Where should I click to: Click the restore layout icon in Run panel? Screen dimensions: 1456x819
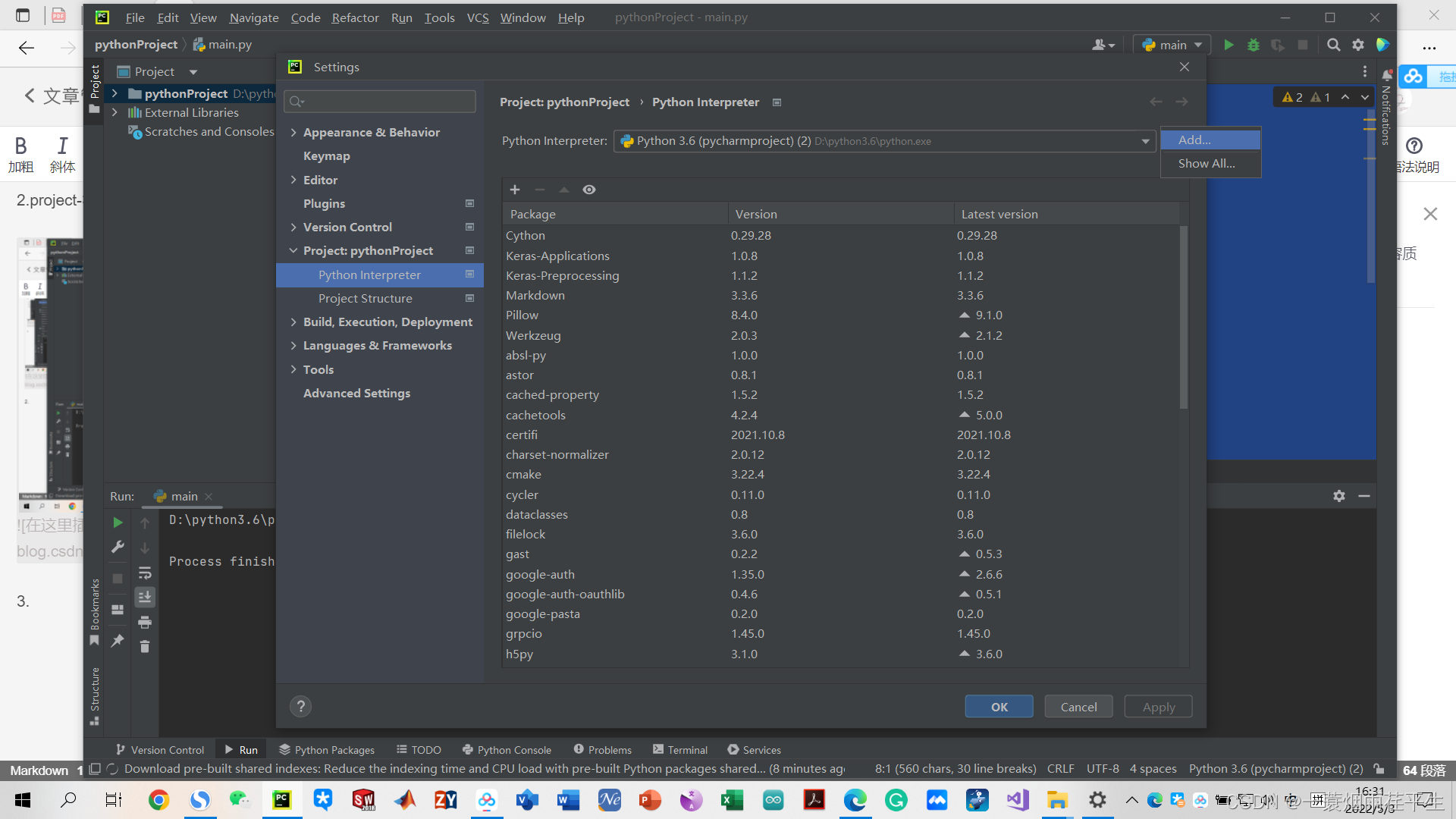click(x=118, y=610)
